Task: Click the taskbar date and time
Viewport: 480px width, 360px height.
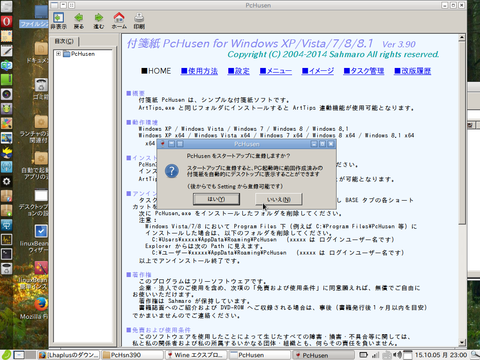Action: pyautogui.click(x=441, y=355)
